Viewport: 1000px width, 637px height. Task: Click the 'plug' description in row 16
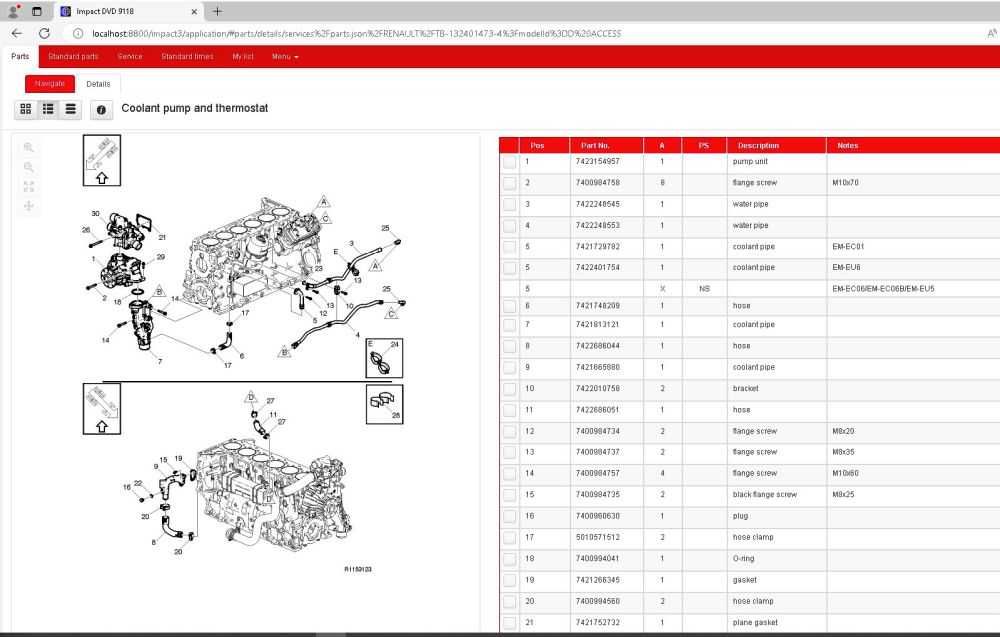[x=740, y=516]
